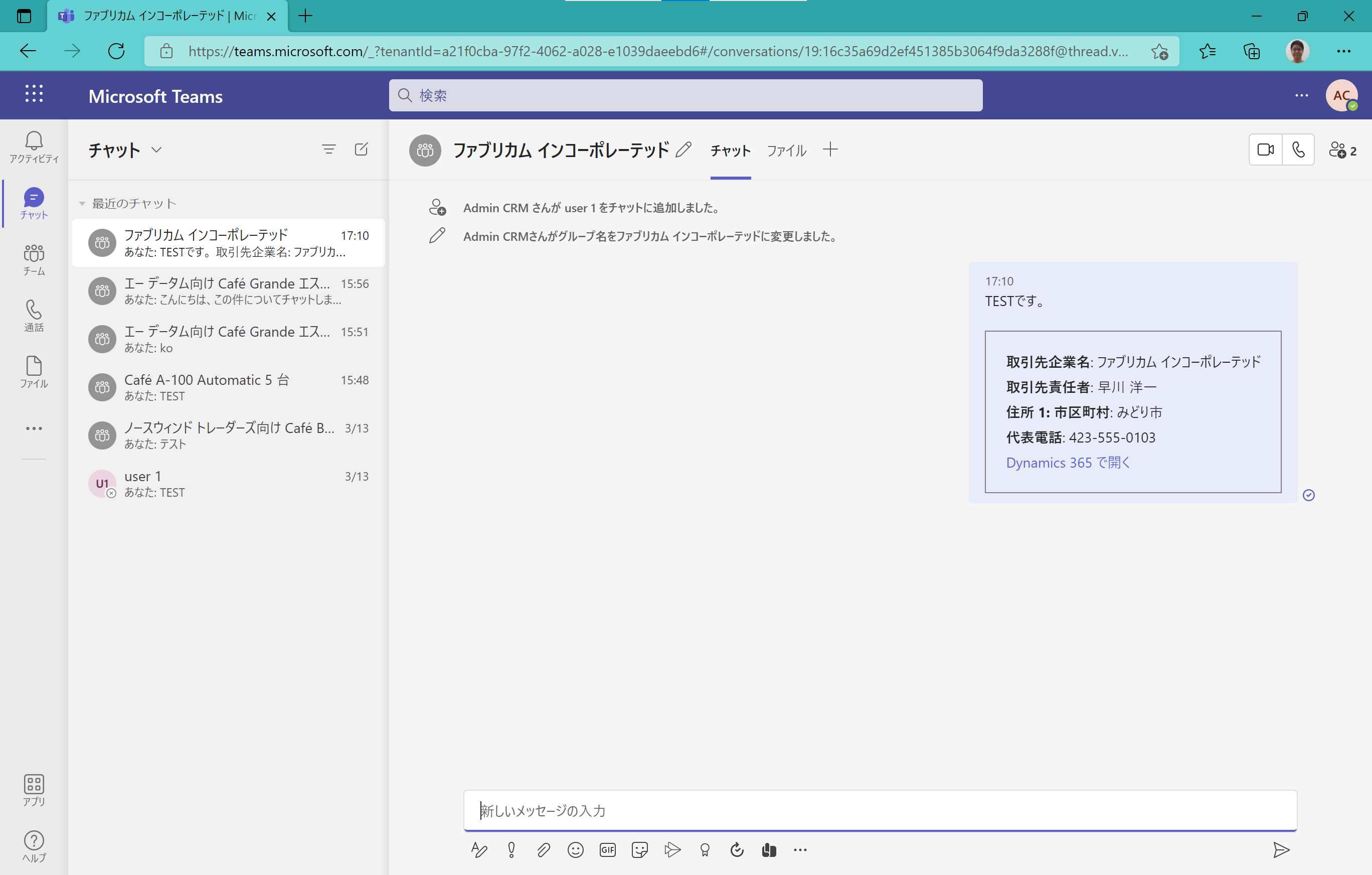Refresh the browser page

click(116, 51)
